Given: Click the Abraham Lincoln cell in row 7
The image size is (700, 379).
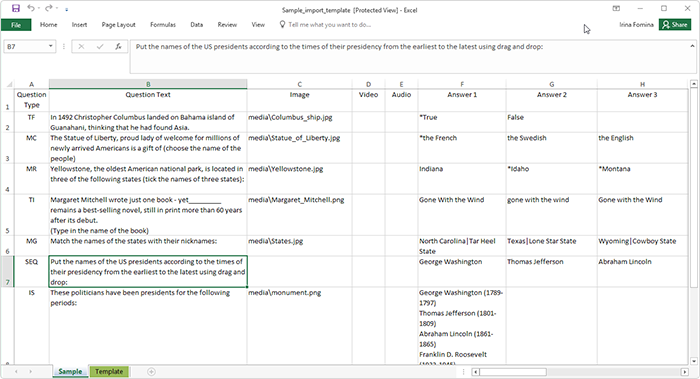Looking at the screenshot, I should pos(642,272).
